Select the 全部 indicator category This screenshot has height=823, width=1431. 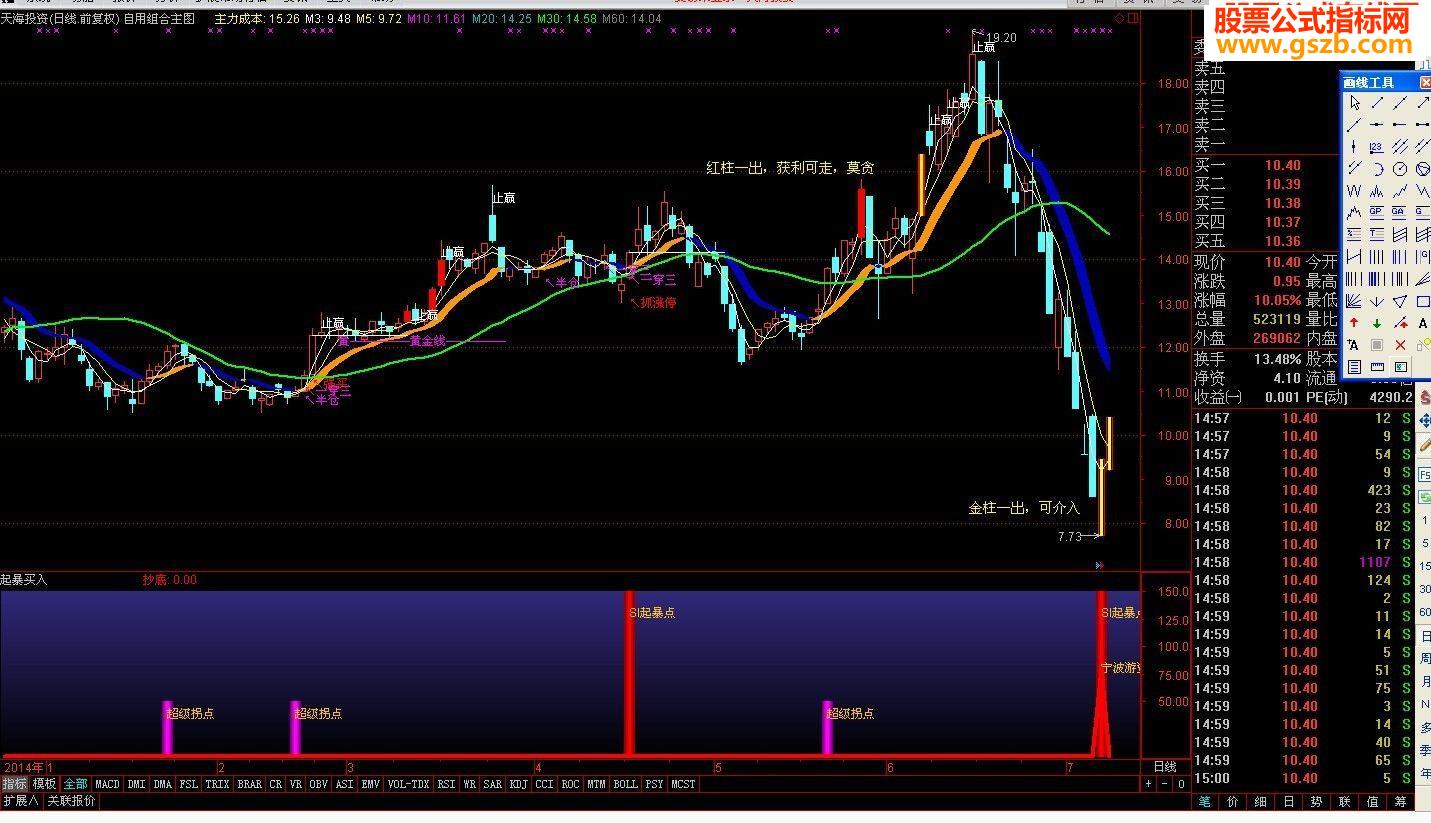click(x=76, y=784)
